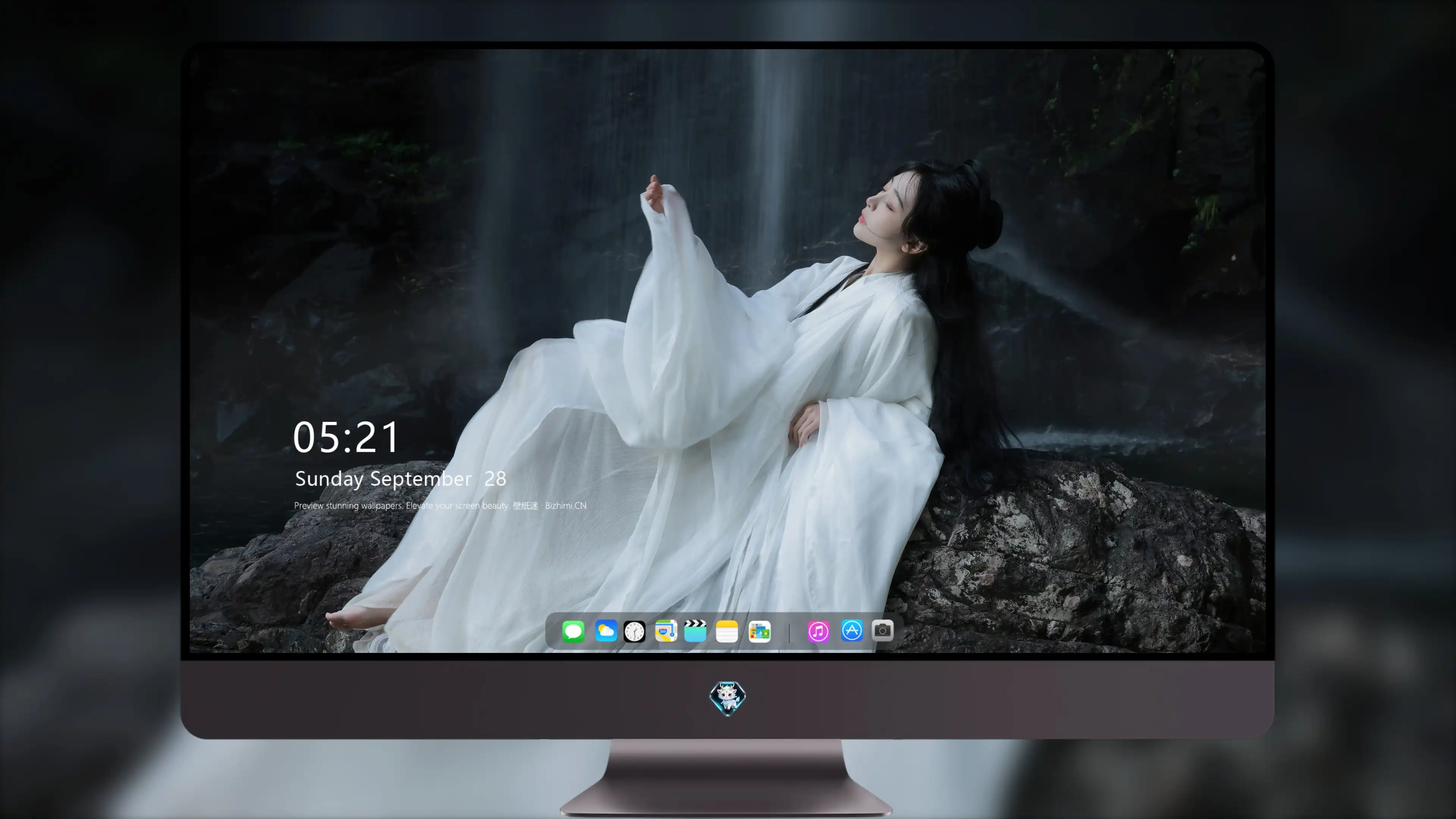The image size is (1456, 819).
Task: Launch the Maps app from the dock
Action: [x=666, y=631]
